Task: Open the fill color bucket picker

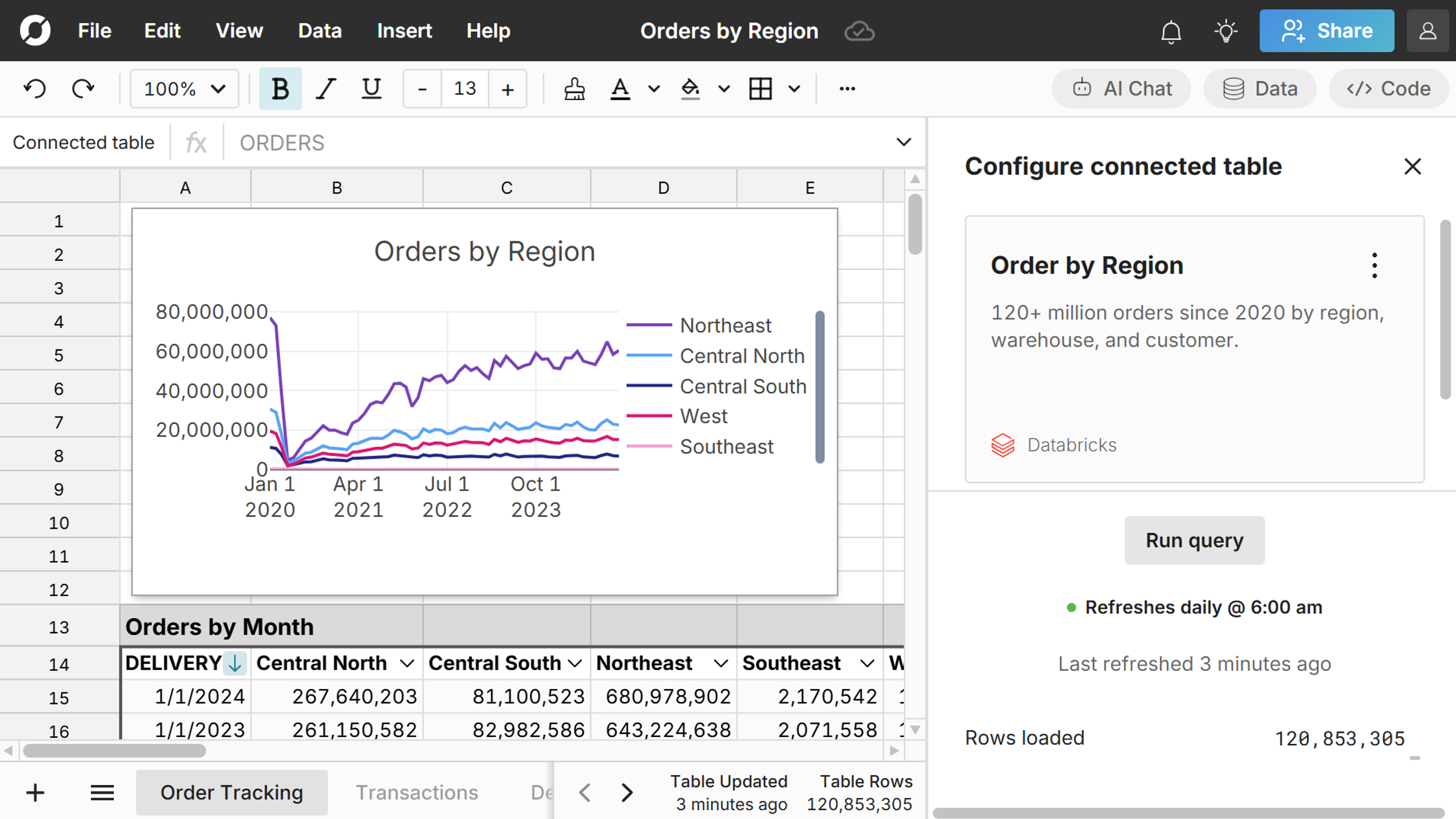Action: pos(690,89)
